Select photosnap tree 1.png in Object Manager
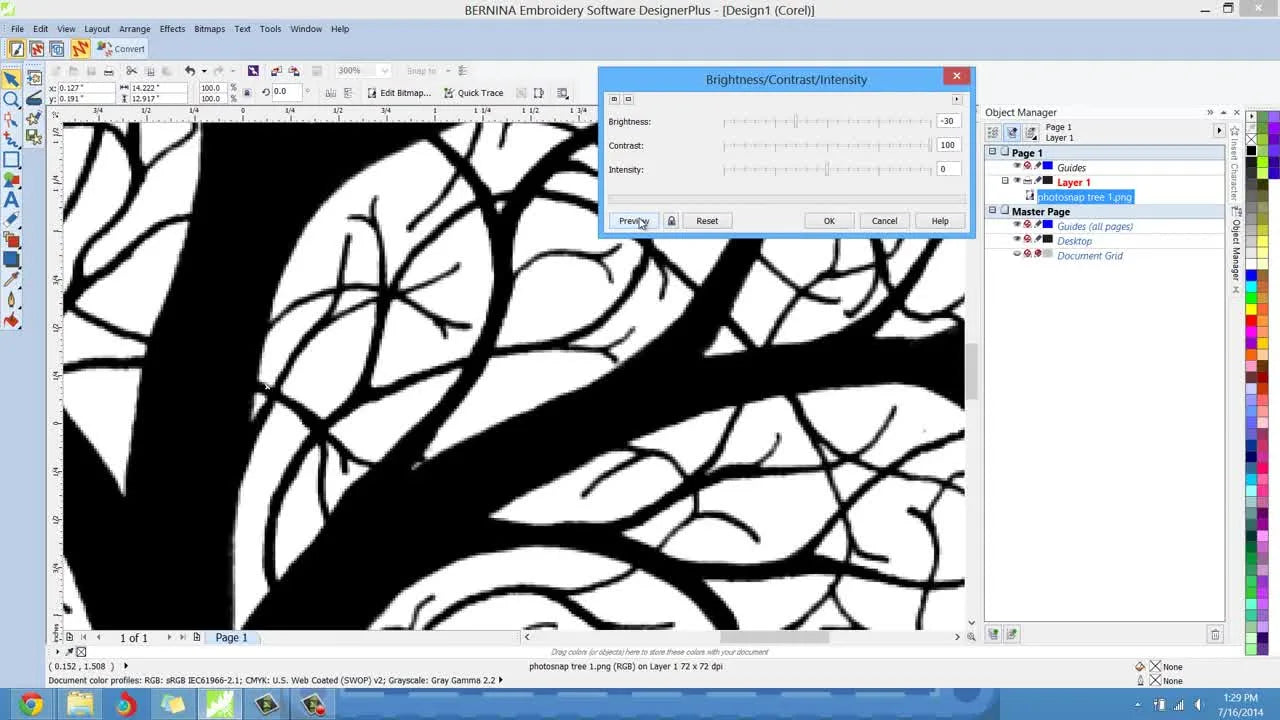This screenshot has height=720, width=1280. click(x=1085, y=197)
